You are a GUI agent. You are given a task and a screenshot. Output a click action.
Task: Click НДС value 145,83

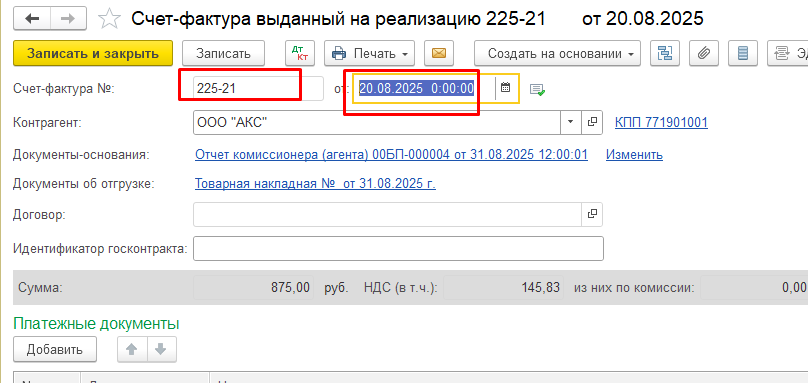pos(503,288)
